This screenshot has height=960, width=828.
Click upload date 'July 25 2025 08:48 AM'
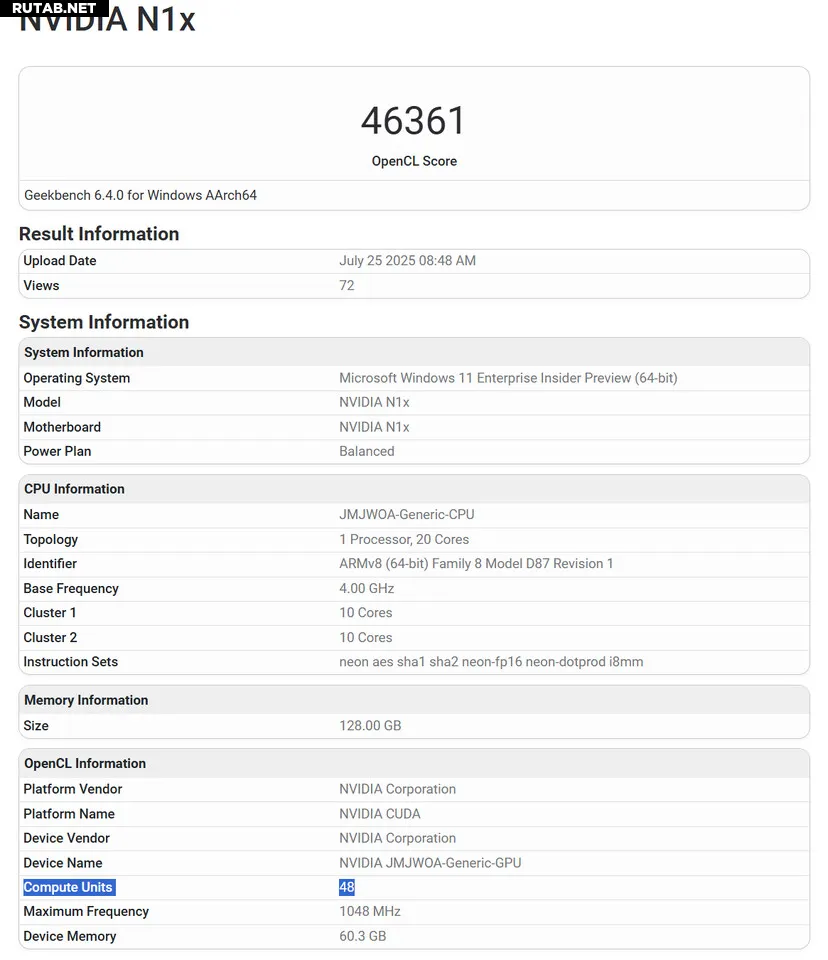click(407, 261)
